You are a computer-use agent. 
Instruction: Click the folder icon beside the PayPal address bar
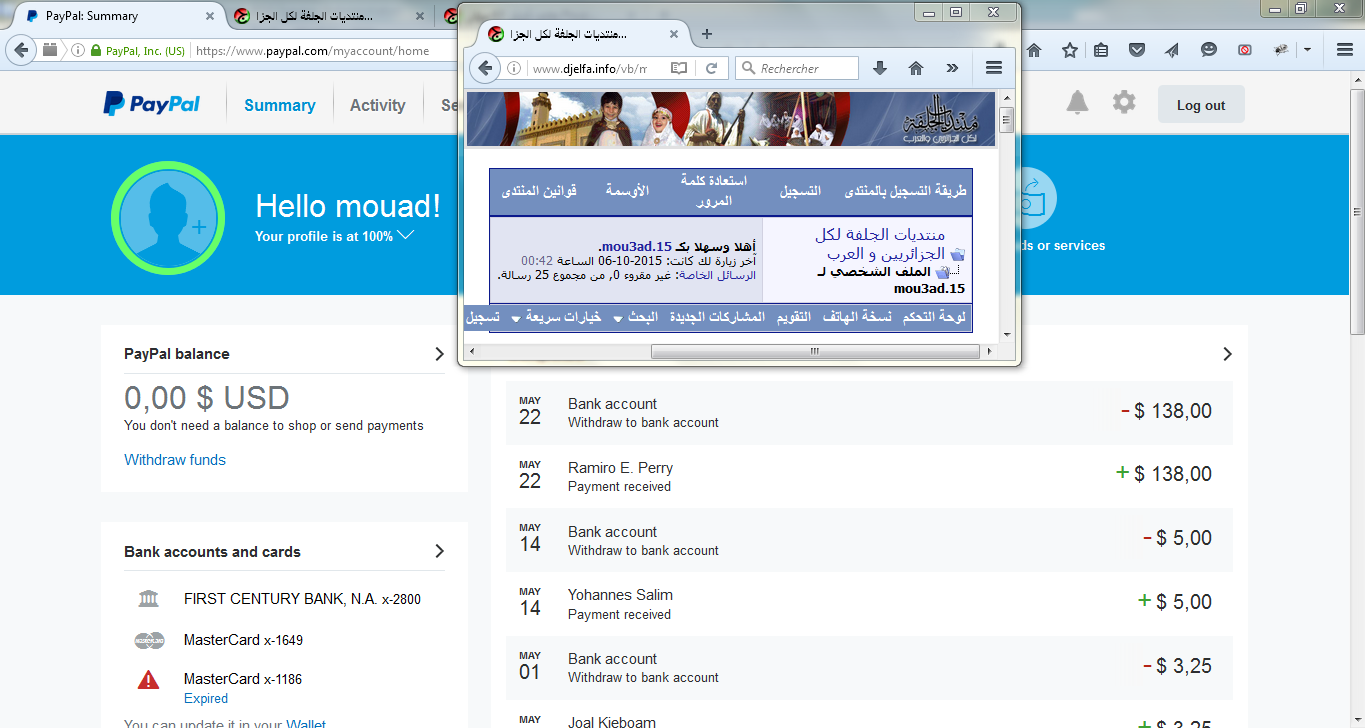50,50
